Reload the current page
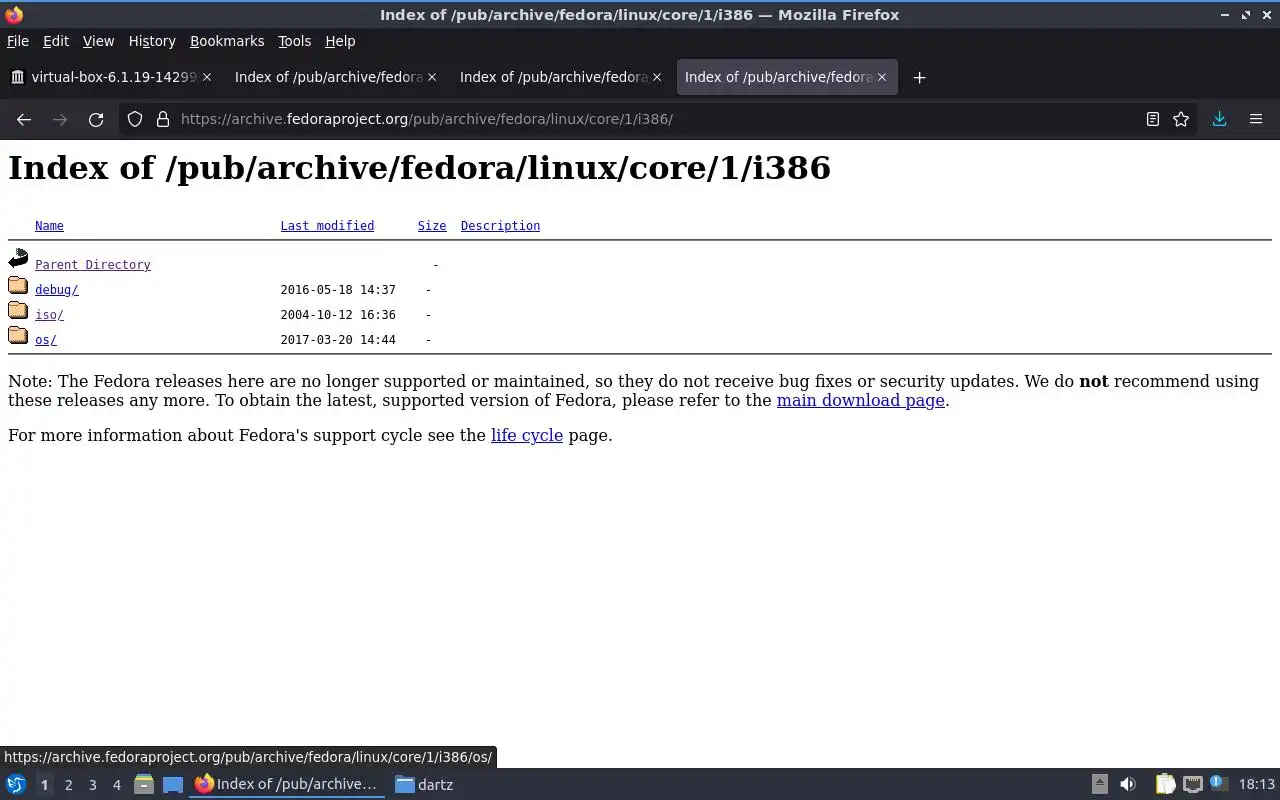 96,119
